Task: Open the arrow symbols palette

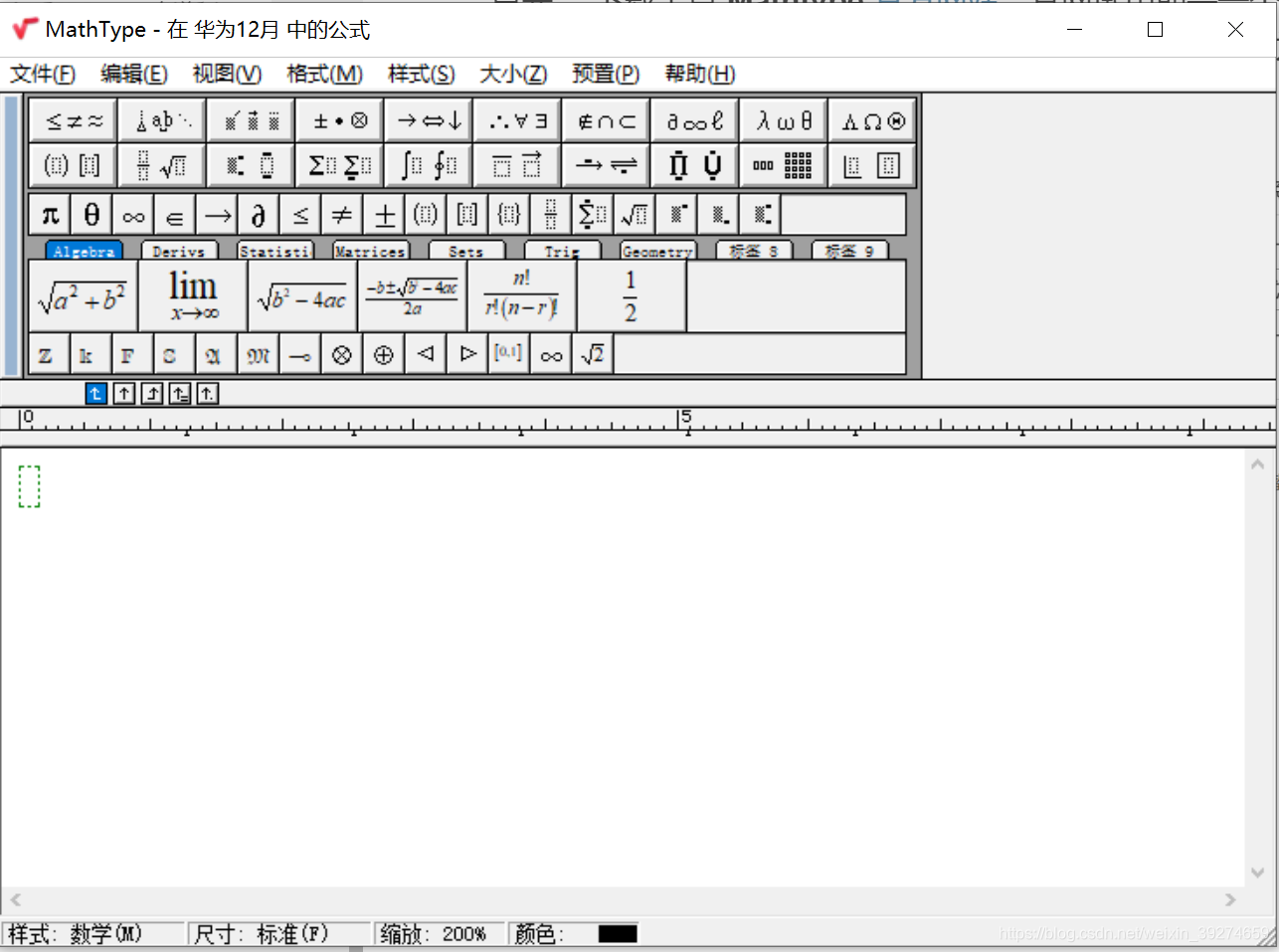Action: 429,121
